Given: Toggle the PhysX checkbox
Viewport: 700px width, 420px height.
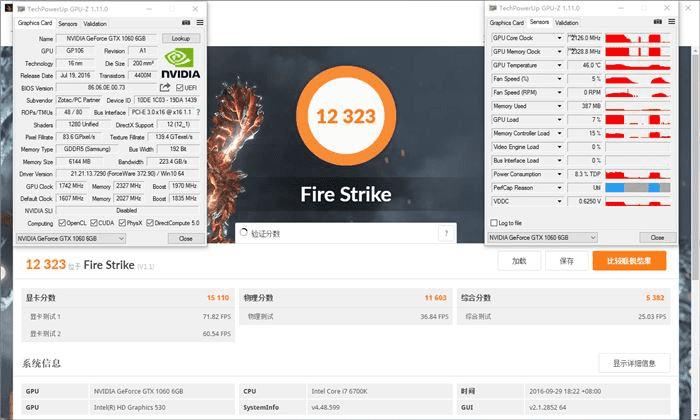Looking at the screenshot, I should 122,223.
